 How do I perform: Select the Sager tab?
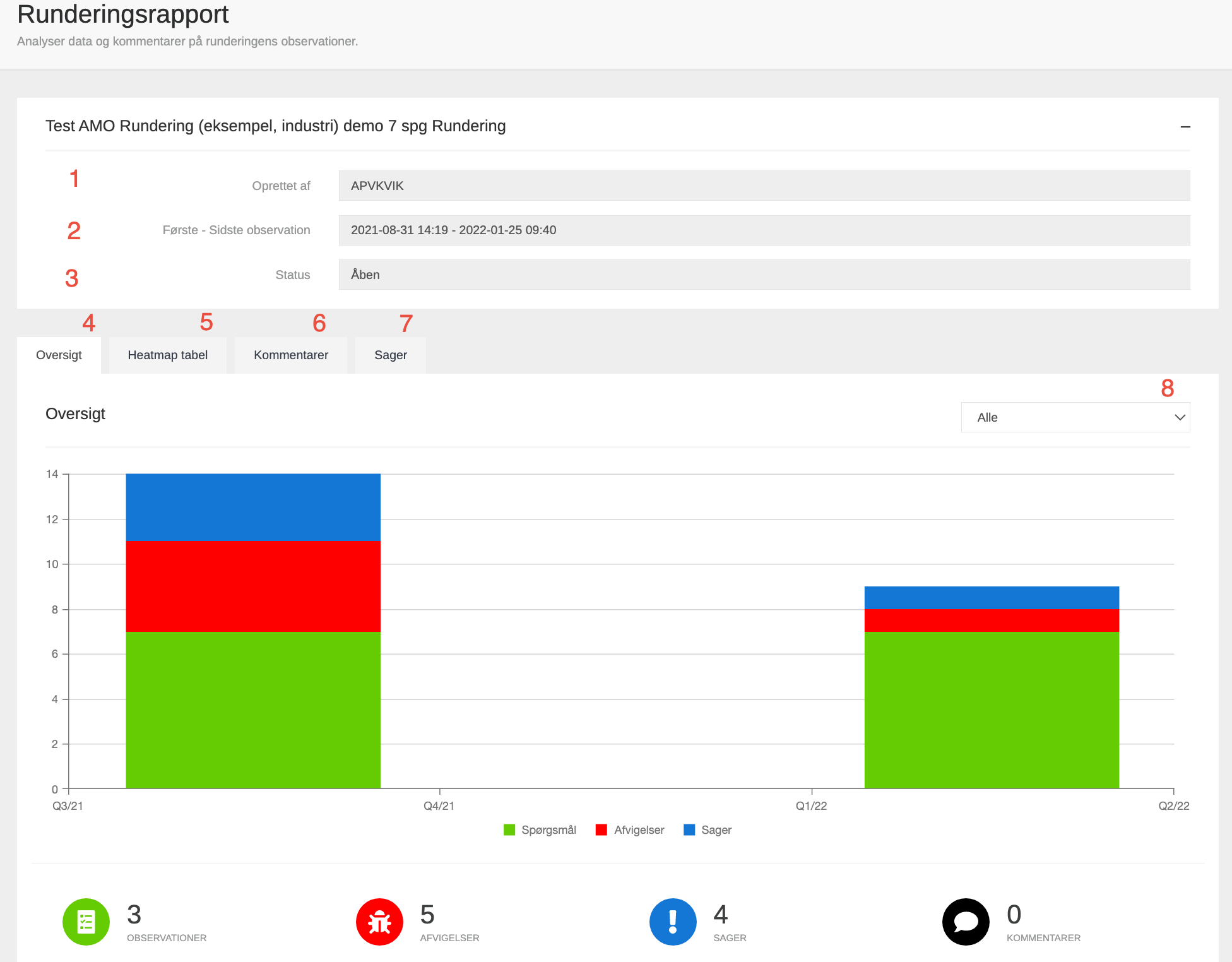(391, 355)
